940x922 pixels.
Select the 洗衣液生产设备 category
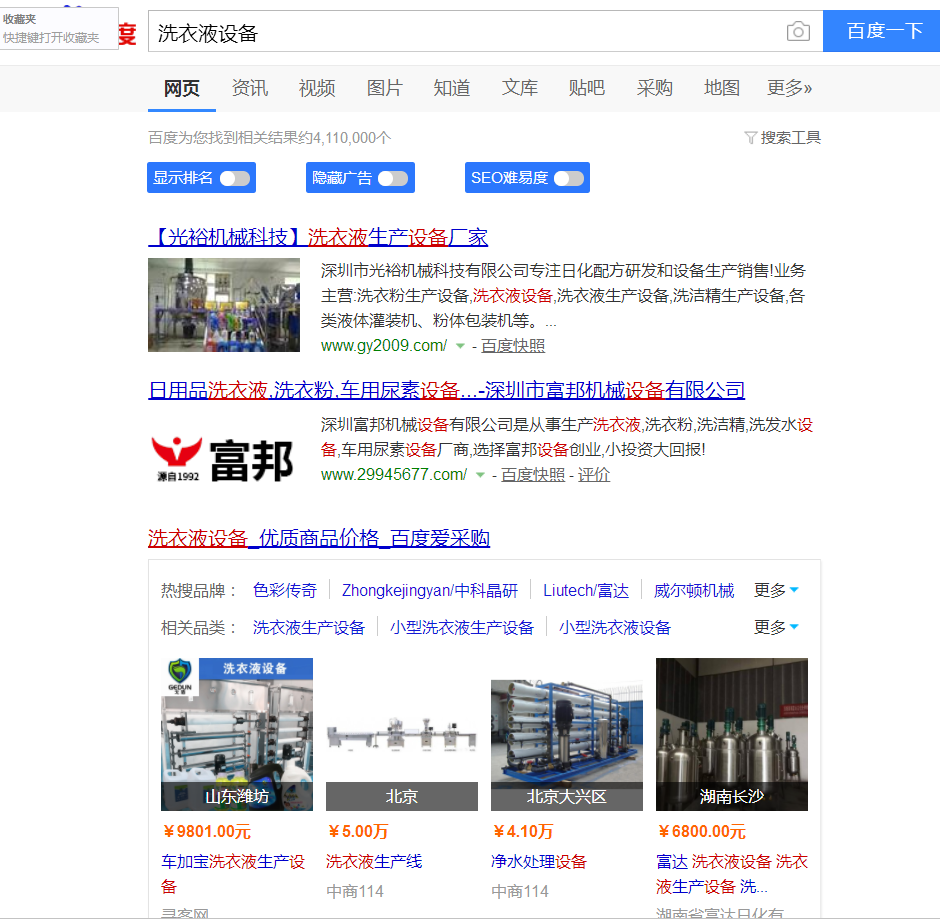coord(309,628)
